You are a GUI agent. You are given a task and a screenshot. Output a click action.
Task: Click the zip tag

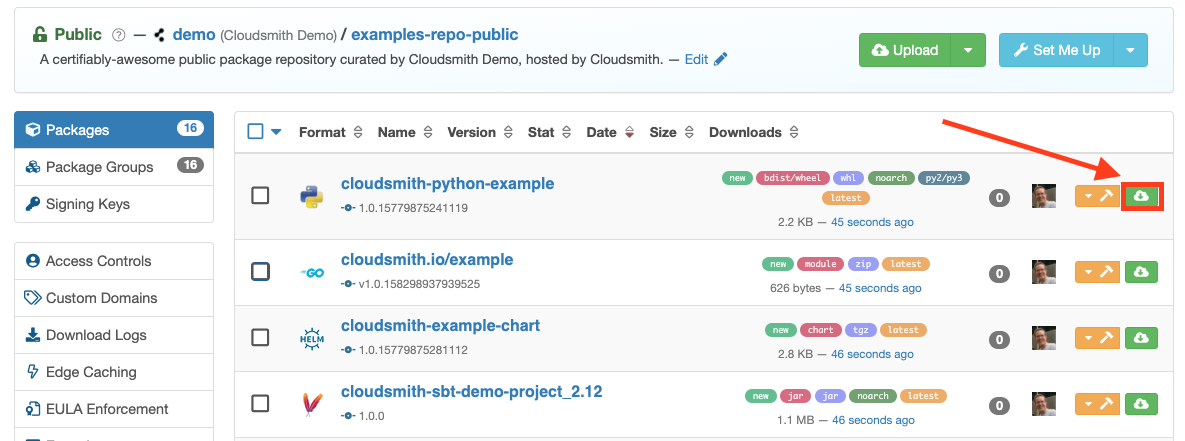863,264
